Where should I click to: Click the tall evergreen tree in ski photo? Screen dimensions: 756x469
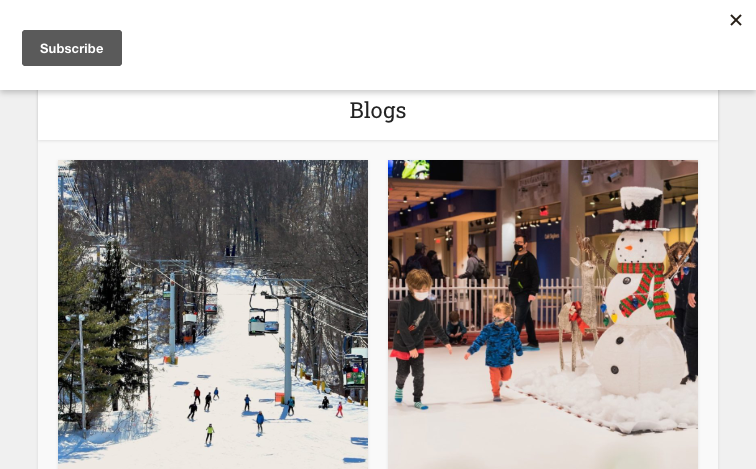point(113,321)
